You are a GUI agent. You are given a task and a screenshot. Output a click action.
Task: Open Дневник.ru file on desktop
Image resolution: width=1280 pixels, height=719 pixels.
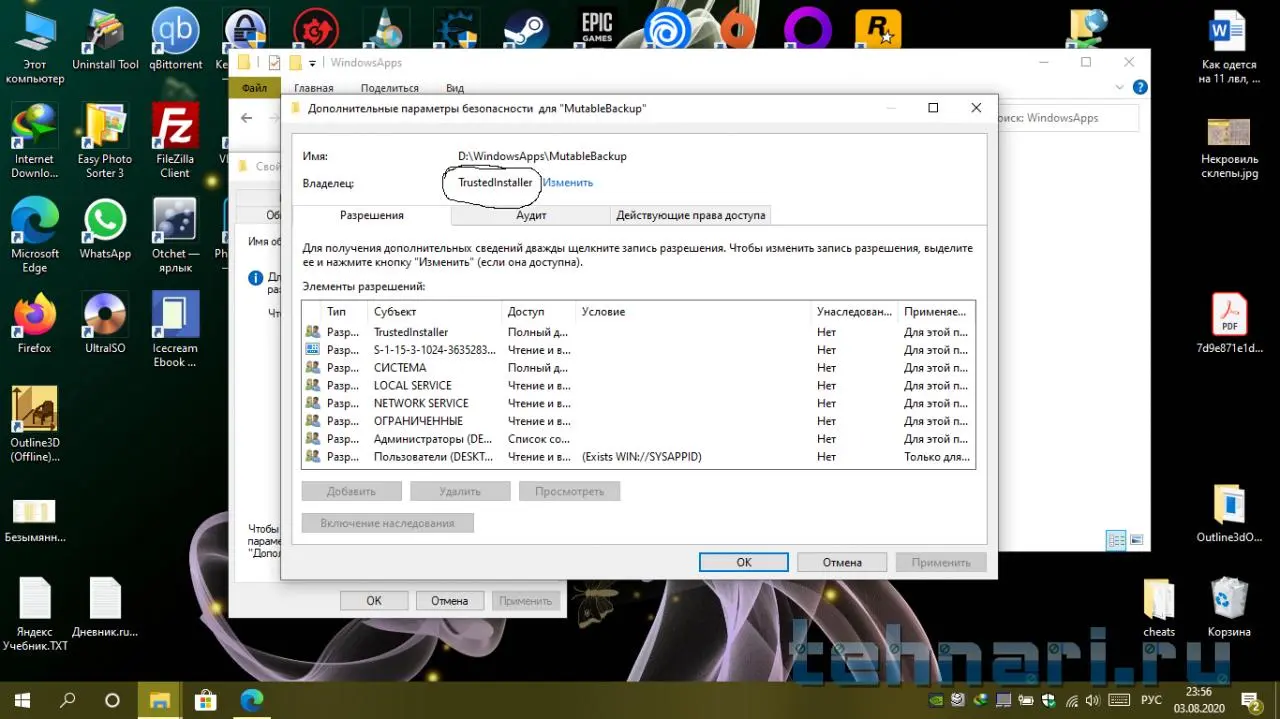105,607
